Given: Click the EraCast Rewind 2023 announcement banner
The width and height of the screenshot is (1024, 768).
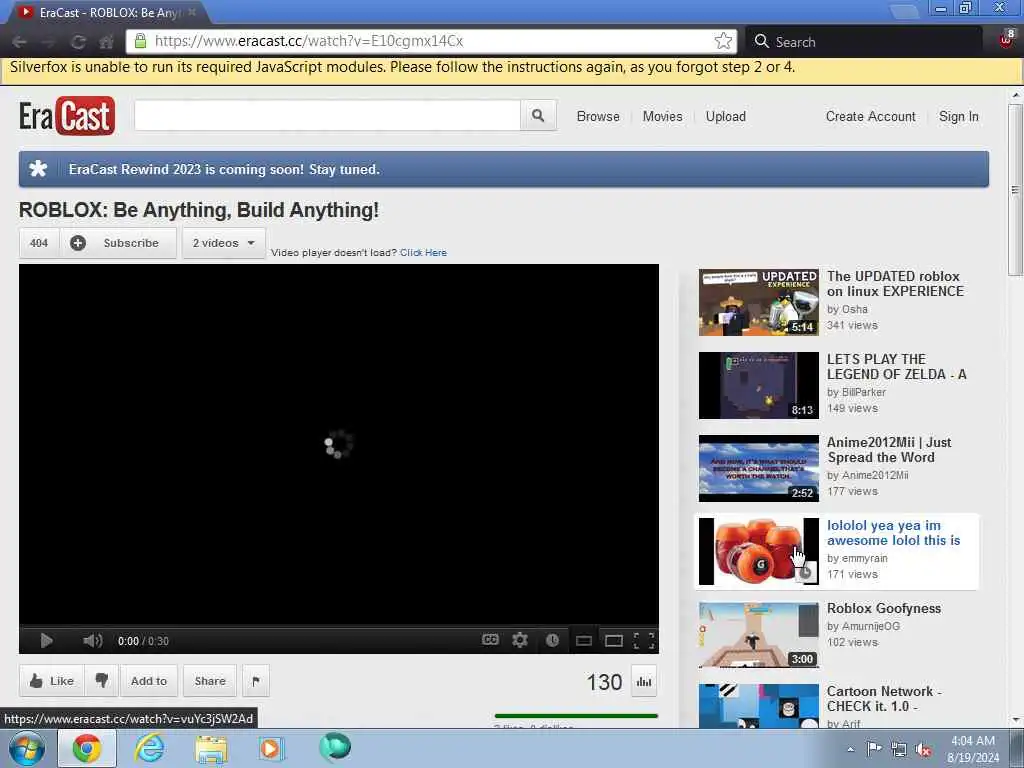Looking at the screenshot, I should click(504, 169).
